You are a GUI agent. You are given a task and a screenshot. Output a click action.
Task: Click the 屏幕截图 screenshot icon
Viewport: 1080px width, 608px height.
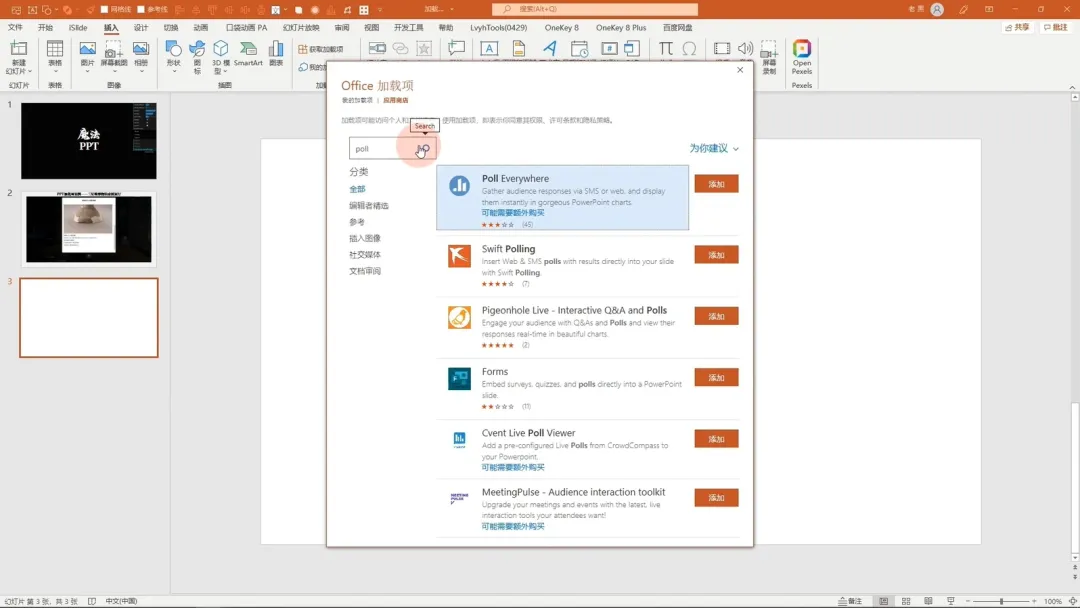pyautogui.click(x=114, y=49)
